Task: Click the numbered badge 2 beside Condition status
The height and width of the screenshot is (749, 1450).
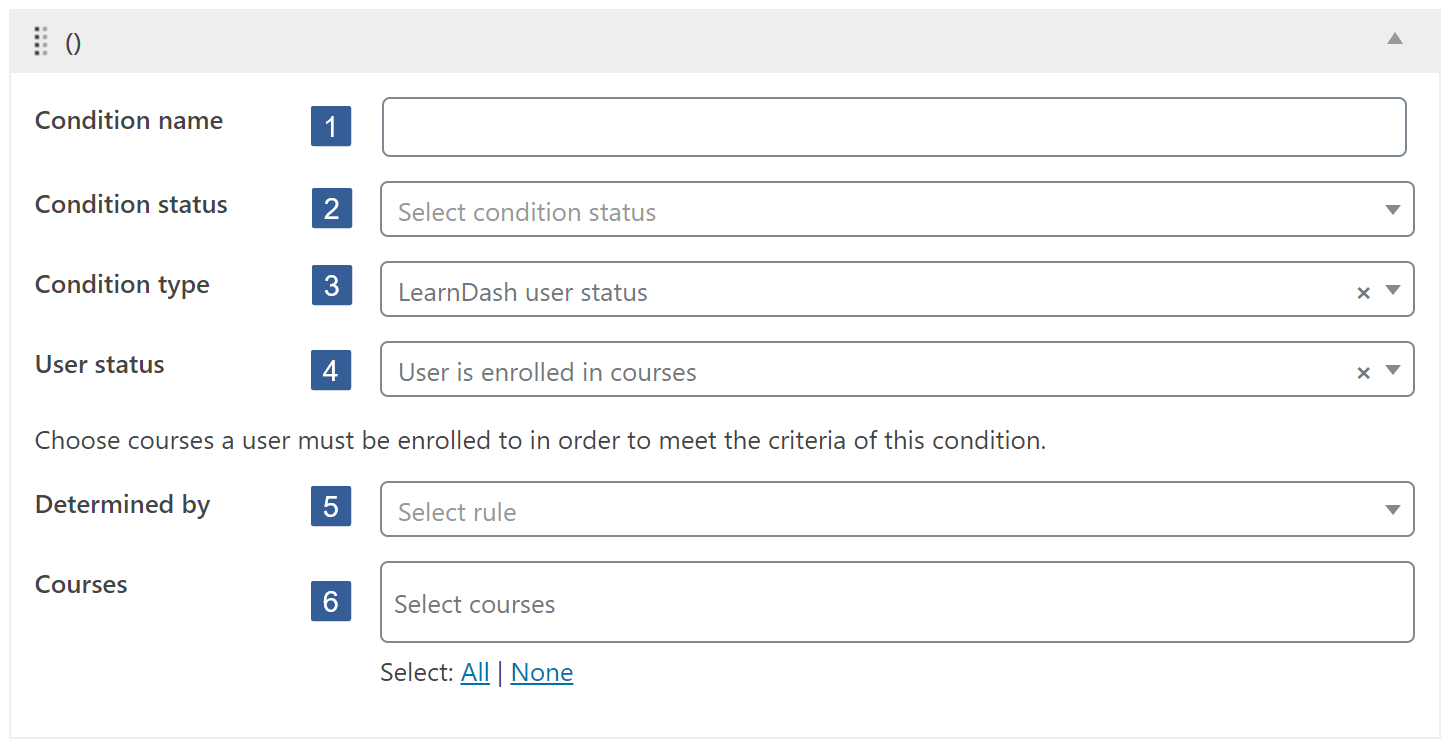Action: point(331,208)
